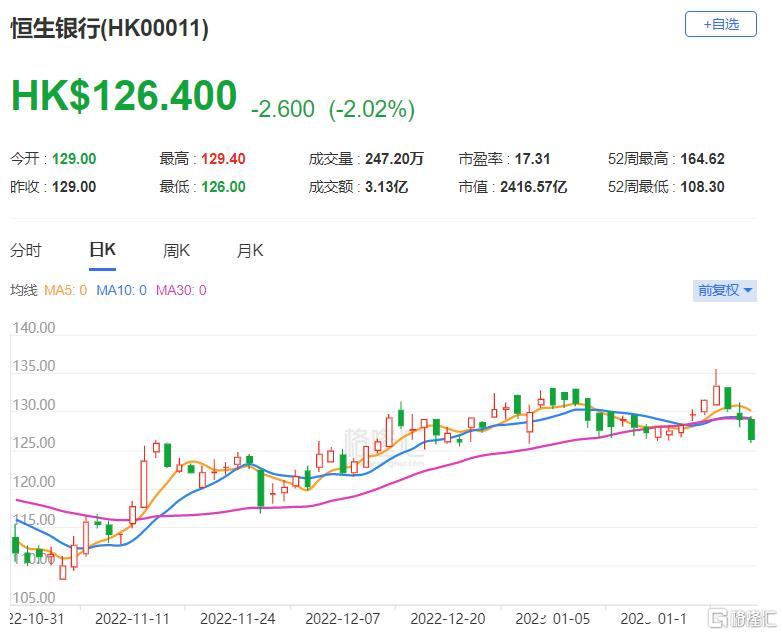Click the MA30 moving average label

181,290
